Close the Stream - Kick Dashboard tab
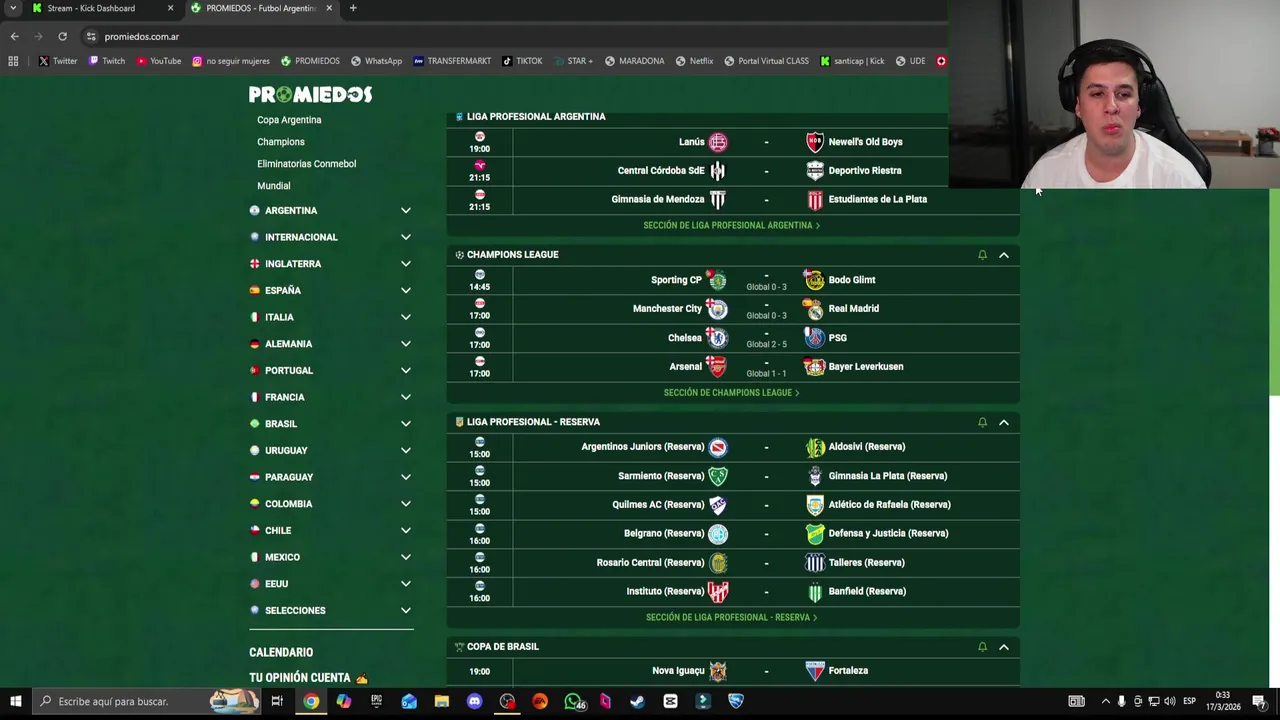Viewport: 1280px width, 720px height. [170, 8]
